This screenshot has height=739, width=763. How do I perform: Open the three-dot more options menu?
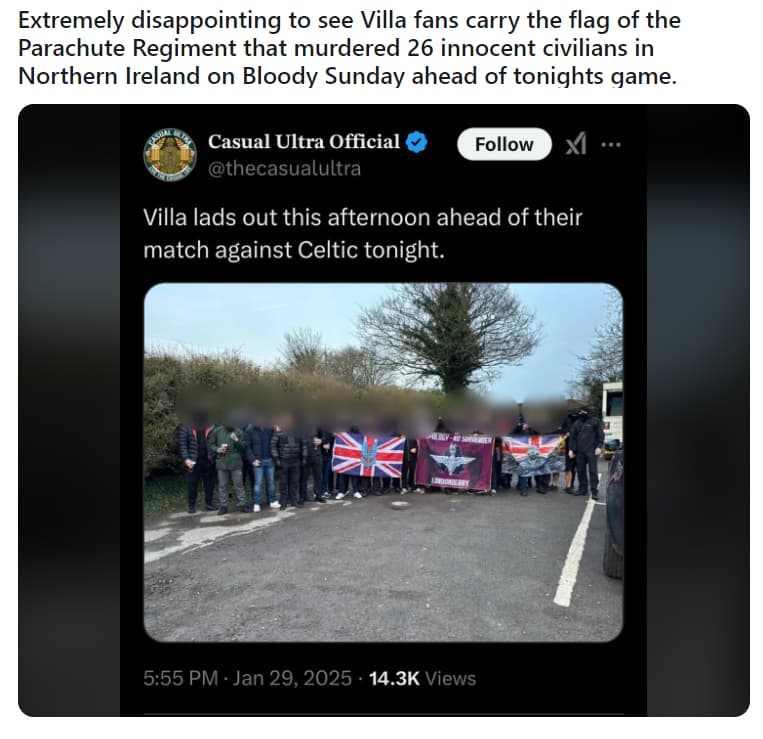pos(611,144)
